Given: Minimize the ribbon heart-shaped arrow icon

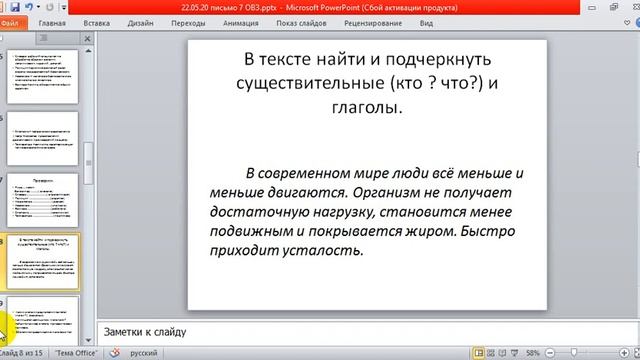Looking at the screenshot, I should pyautogui.click(x=627, y=23).
